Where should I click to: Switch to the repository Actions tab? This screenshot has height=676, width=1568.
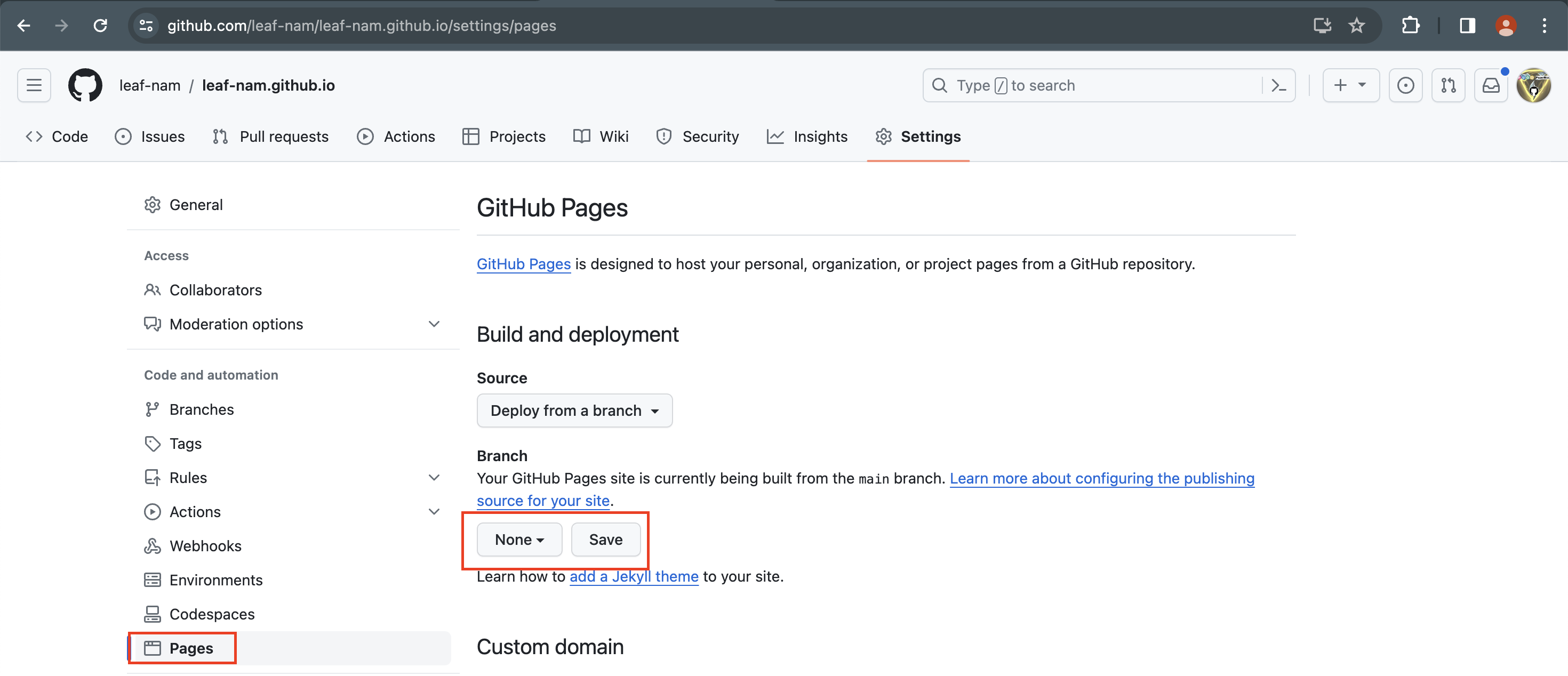396,136
